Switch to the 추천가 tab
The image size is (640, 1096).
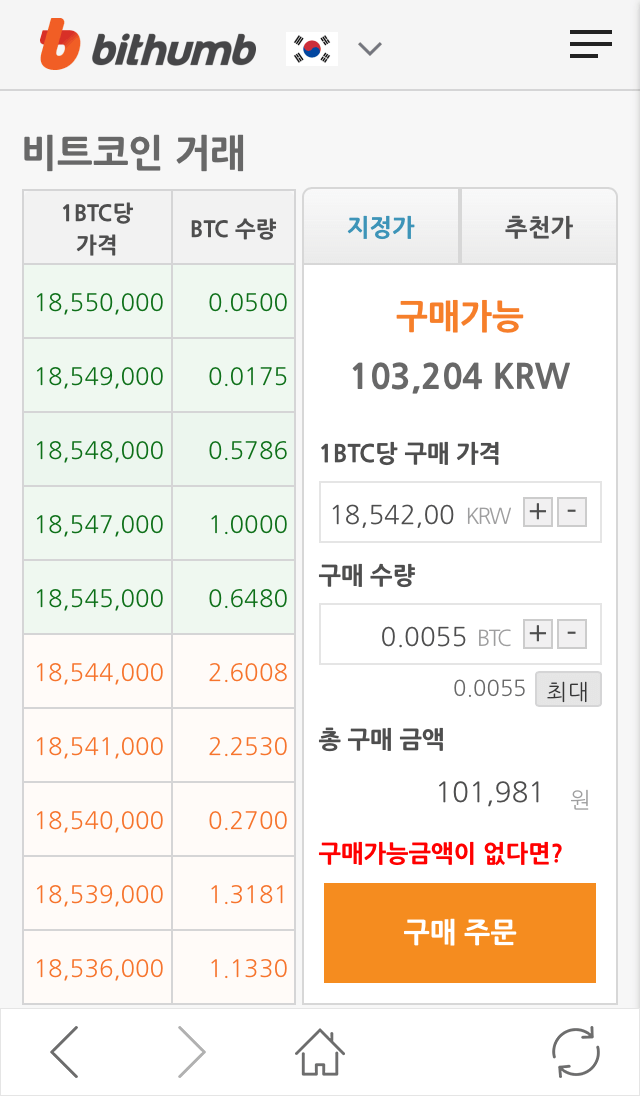pos(538,228)
